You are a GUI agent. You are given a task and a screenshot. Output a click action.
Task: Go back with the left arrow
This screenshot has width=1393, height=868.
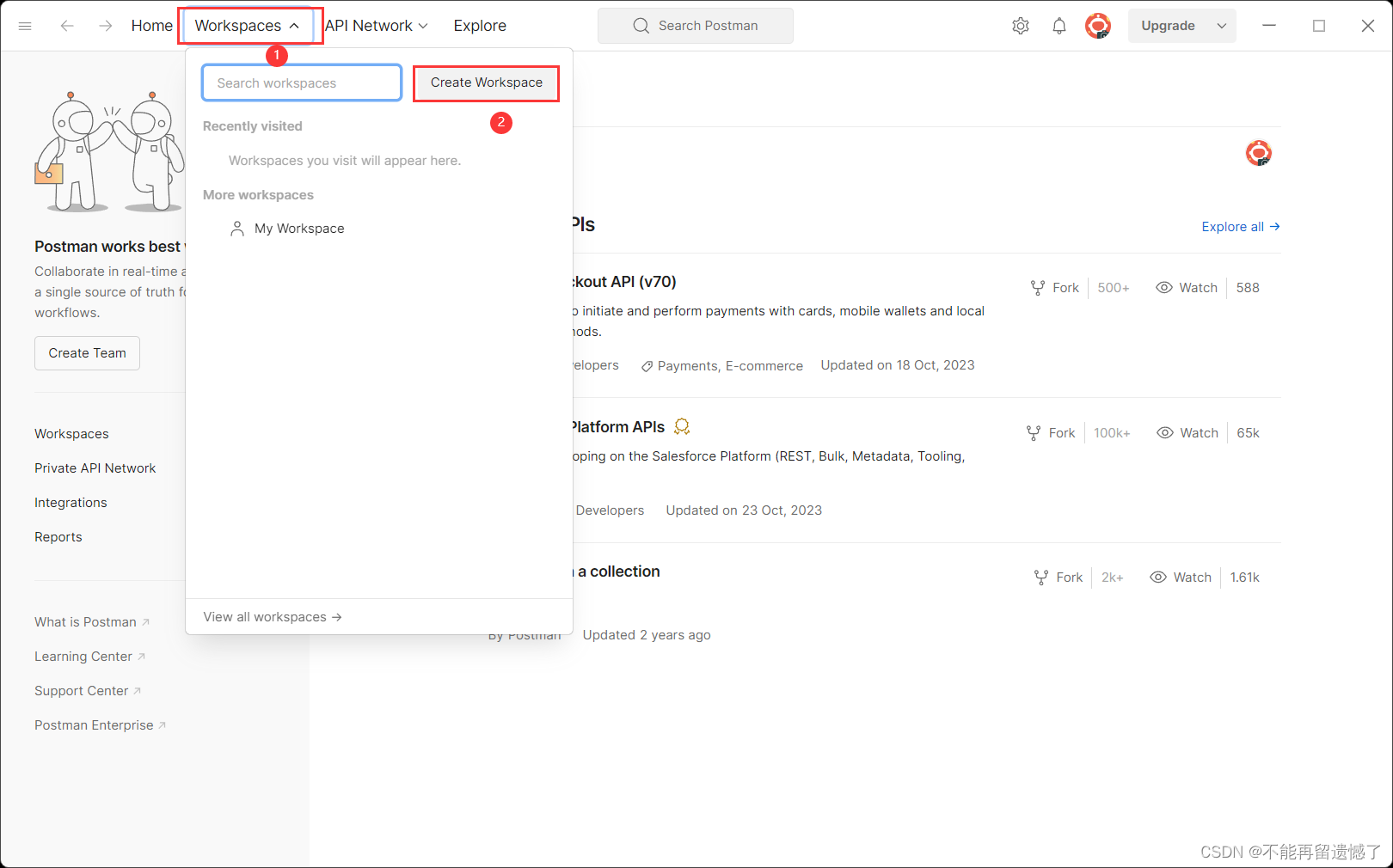click(x=67, y=26)
